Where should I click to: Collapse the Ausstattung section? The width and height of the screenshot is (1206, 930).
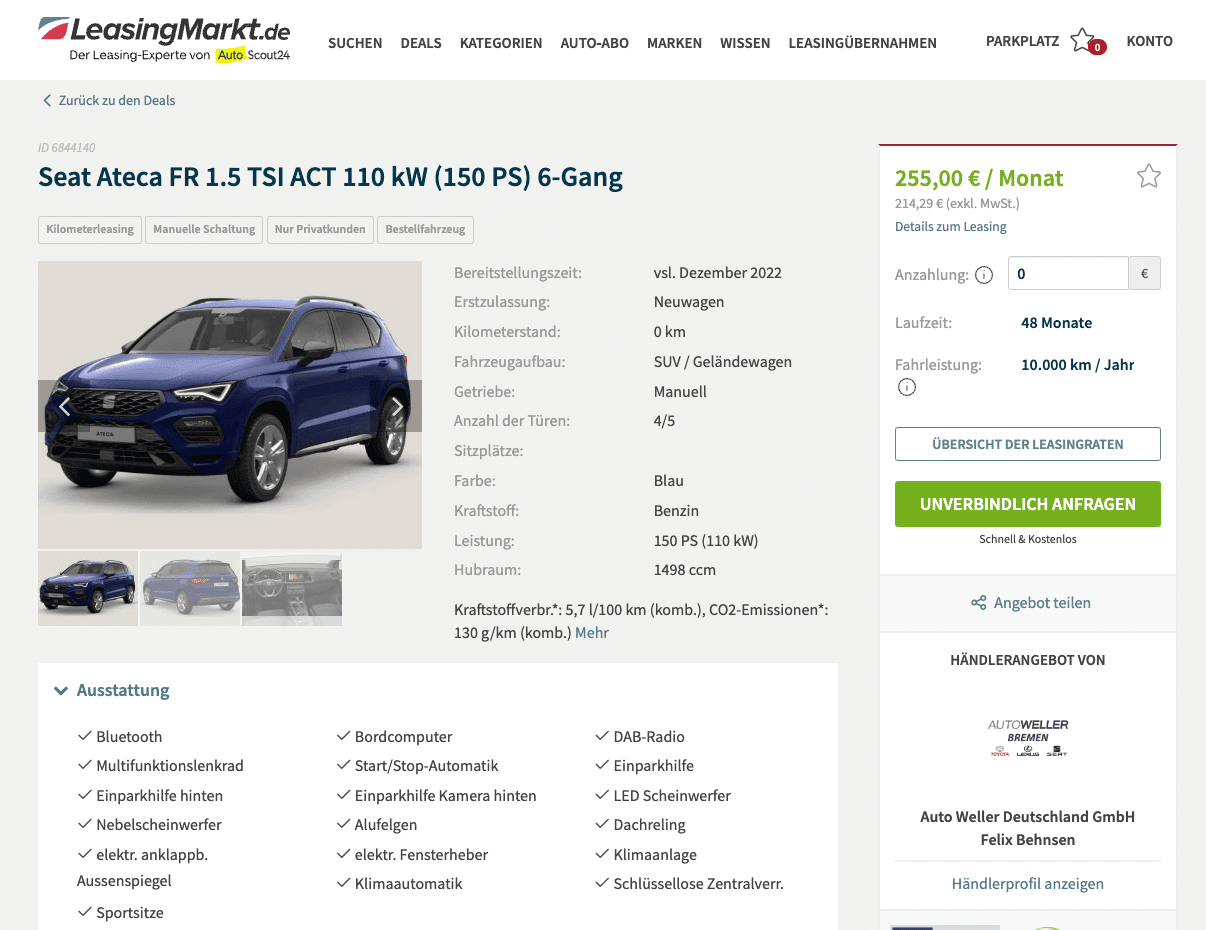click(111, 690)
